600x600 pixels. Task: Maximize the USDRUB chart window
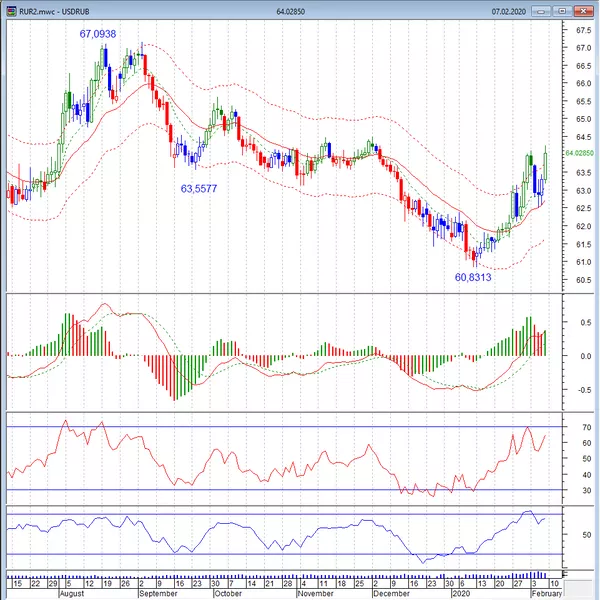pos(562,11)
